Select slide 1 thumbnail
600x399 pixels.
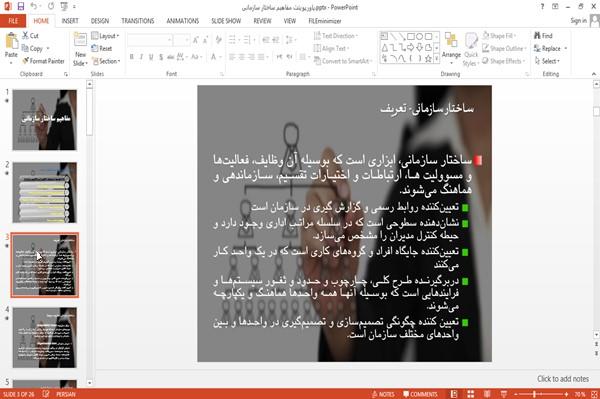tap(45, 120)
